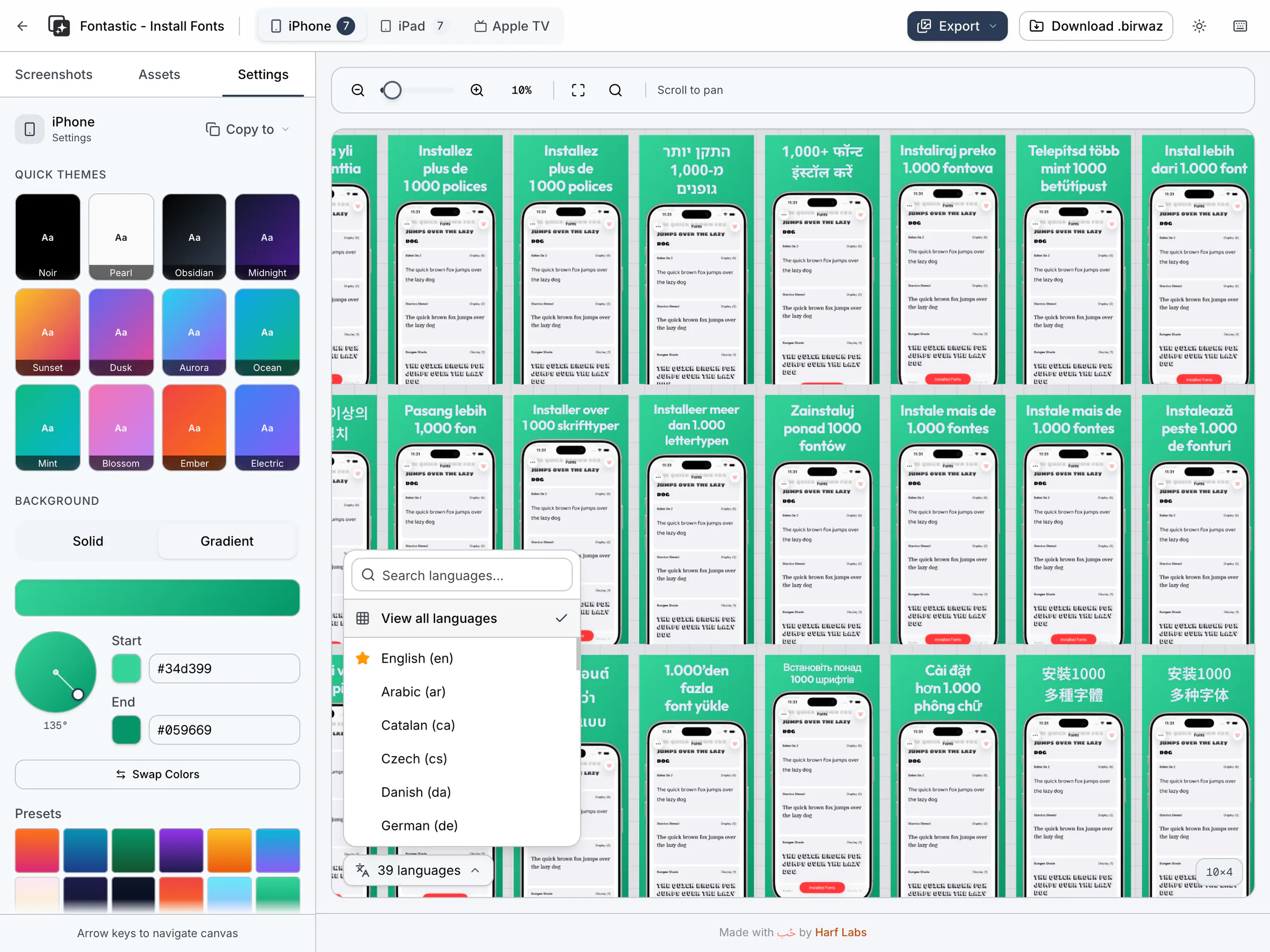Screen dimensions: 1270x952
Task: Switch to the Assets tab
Action: click(x=159, y=74)
